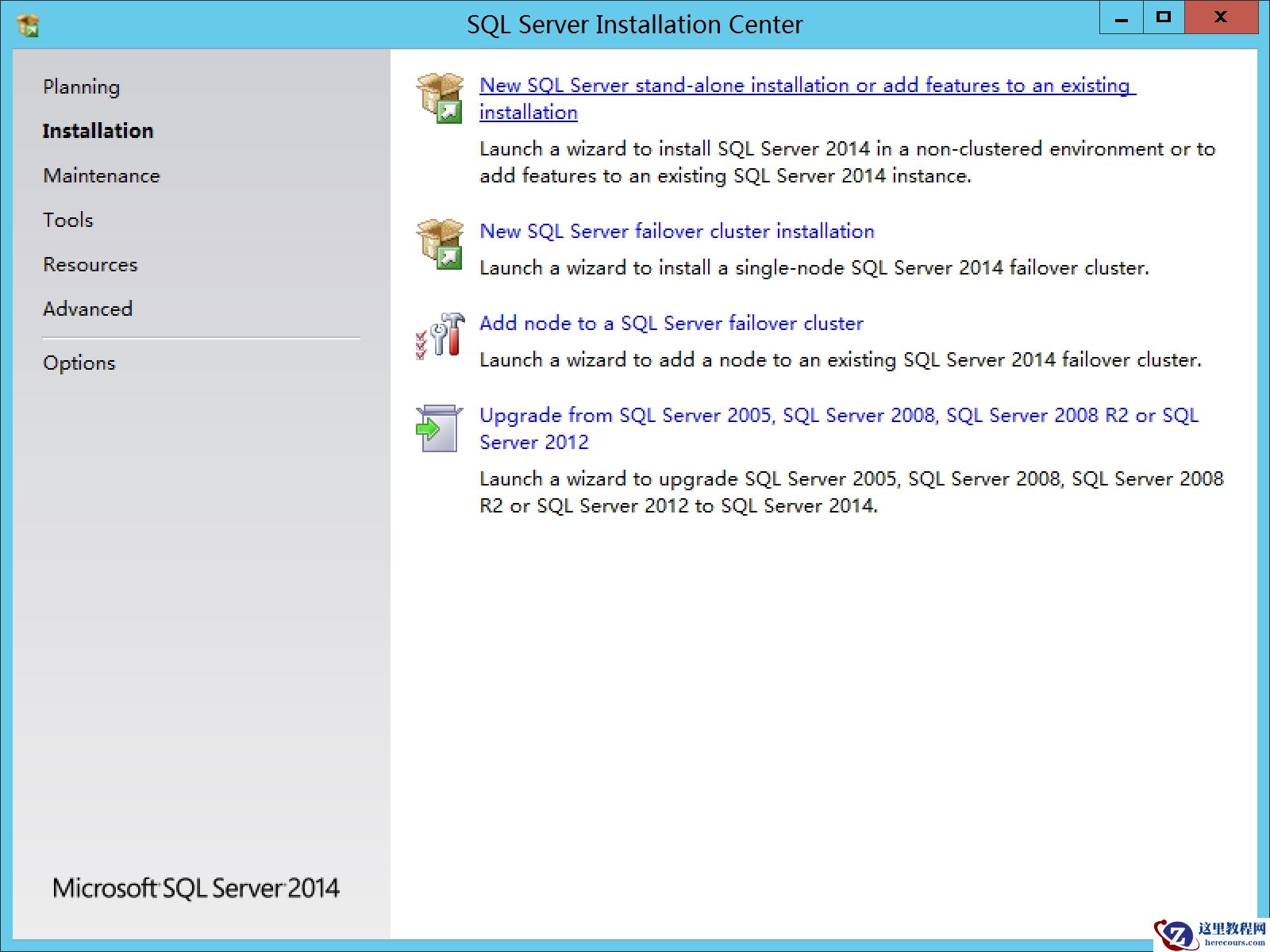Screen dimensions: 1270x952
Task: Open the Resources section
Action: click(x=90, y=264)
